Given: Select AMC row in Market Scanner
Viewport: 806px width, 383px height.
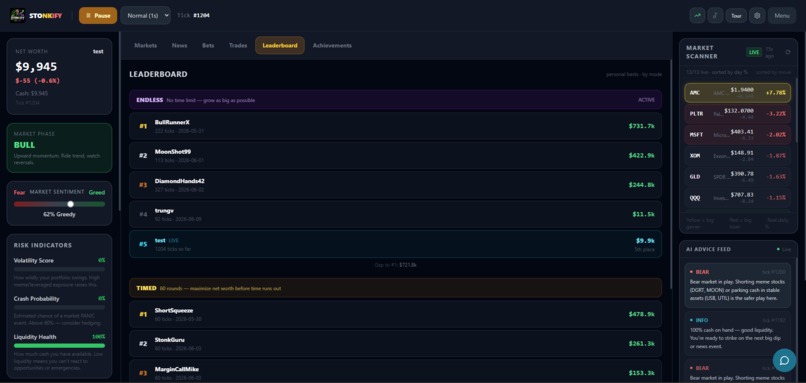Looking at the screenshot, I should click(x=737, y=93).
